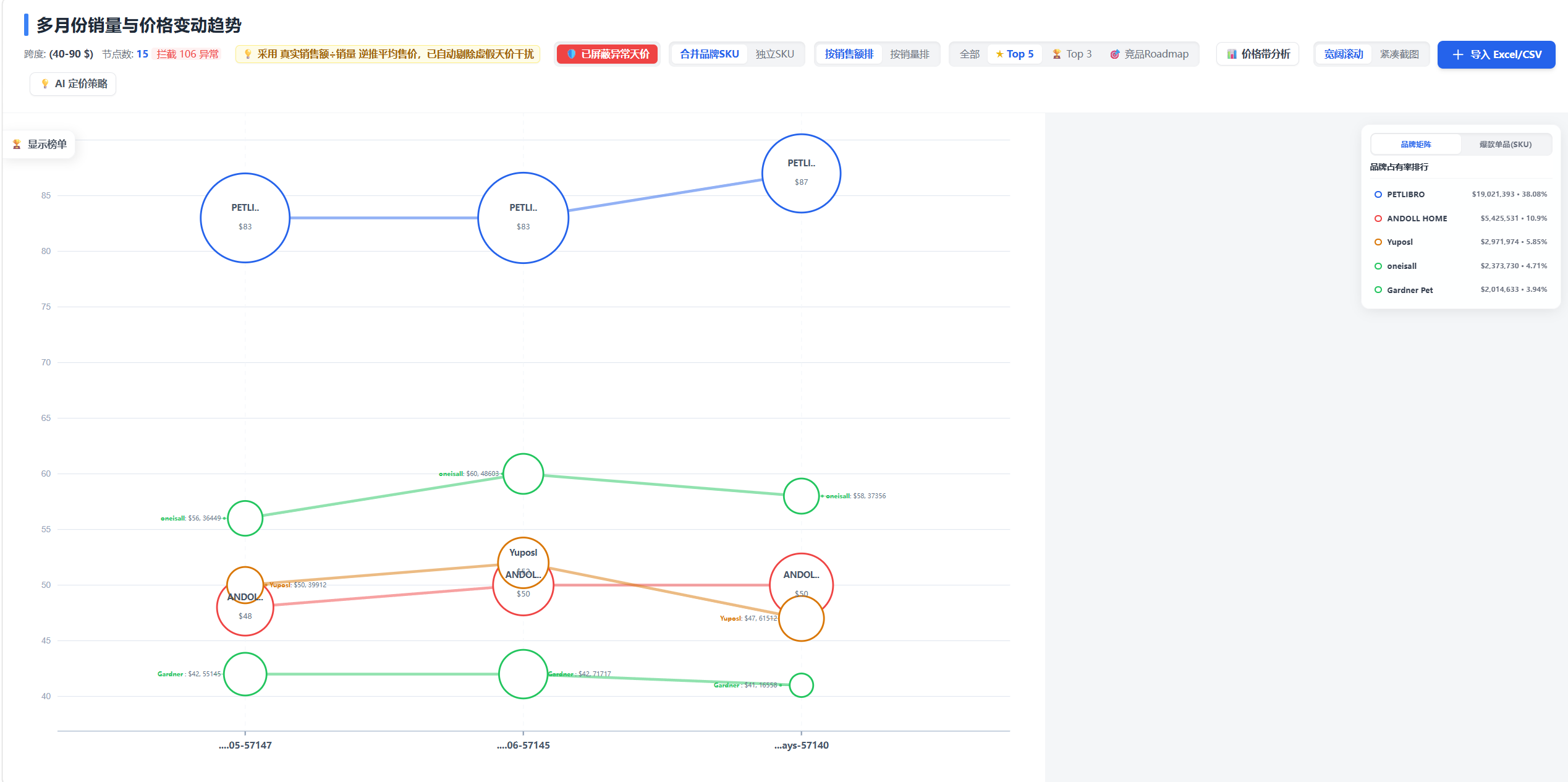Click the 拦截 106 异常 link

click(x=187, y=54)
